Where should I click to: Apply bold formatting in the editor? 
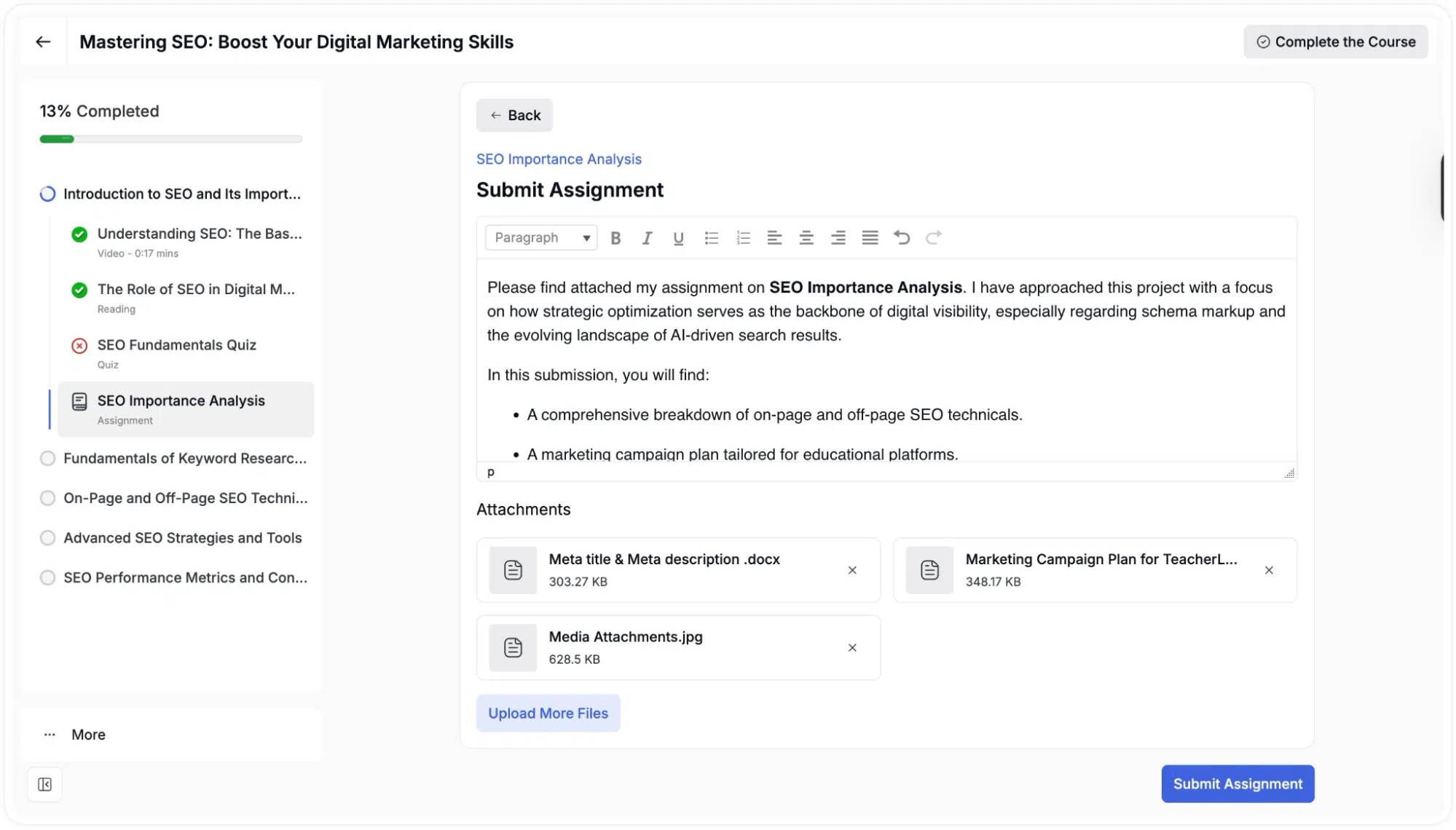coord(615,238)
